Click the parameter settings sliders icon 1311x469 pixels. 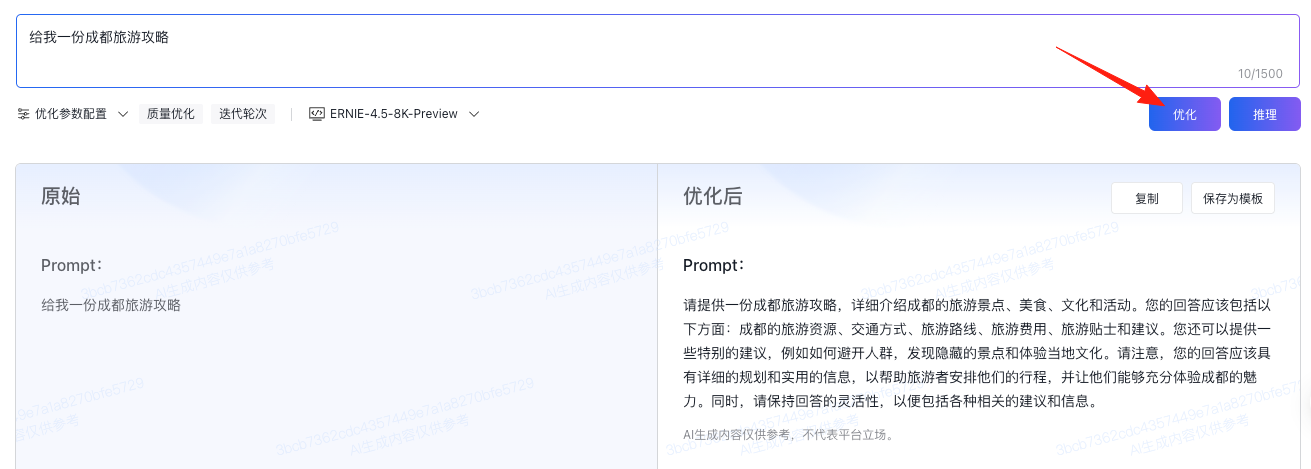click(23, 114)
